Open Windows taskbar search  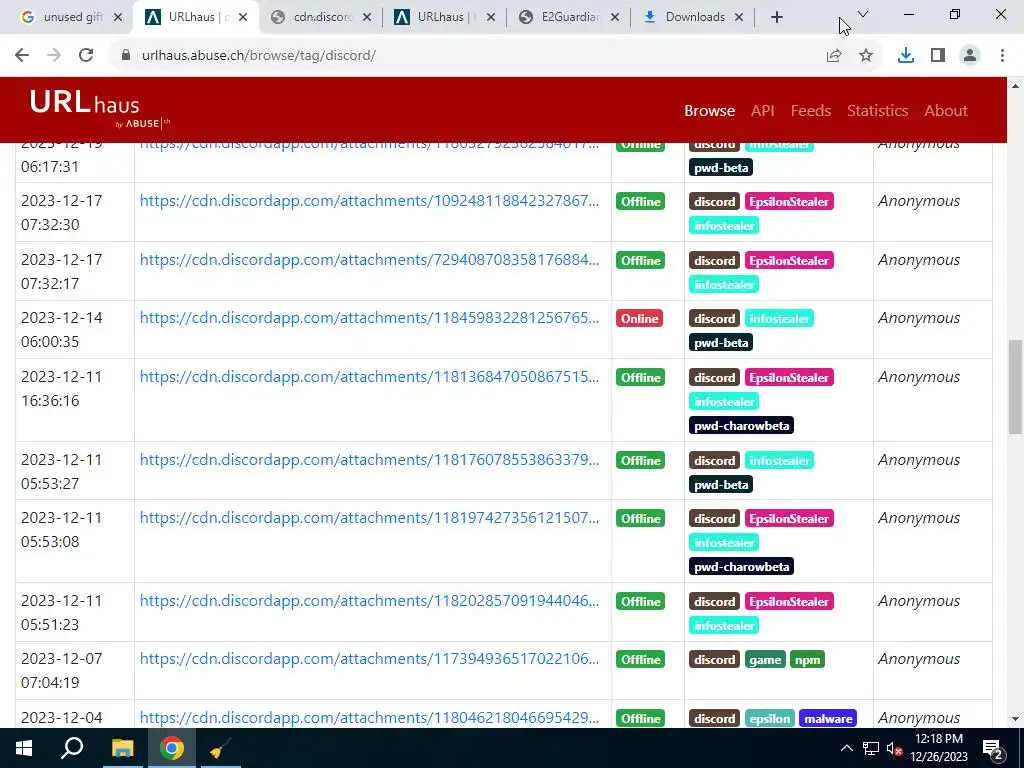click(x=72, y=748)
